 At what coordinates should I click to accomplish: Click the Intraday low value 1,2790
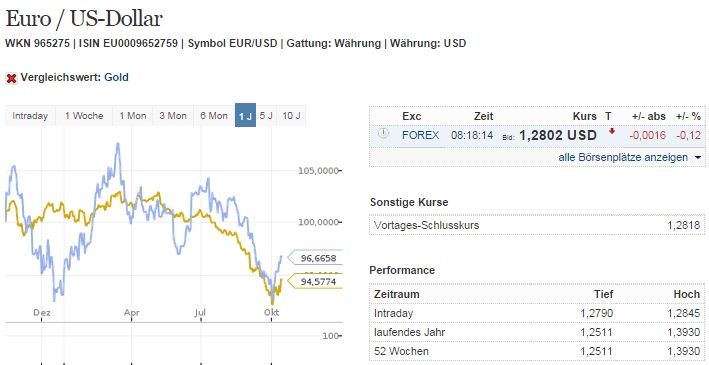tap(596, 313)
